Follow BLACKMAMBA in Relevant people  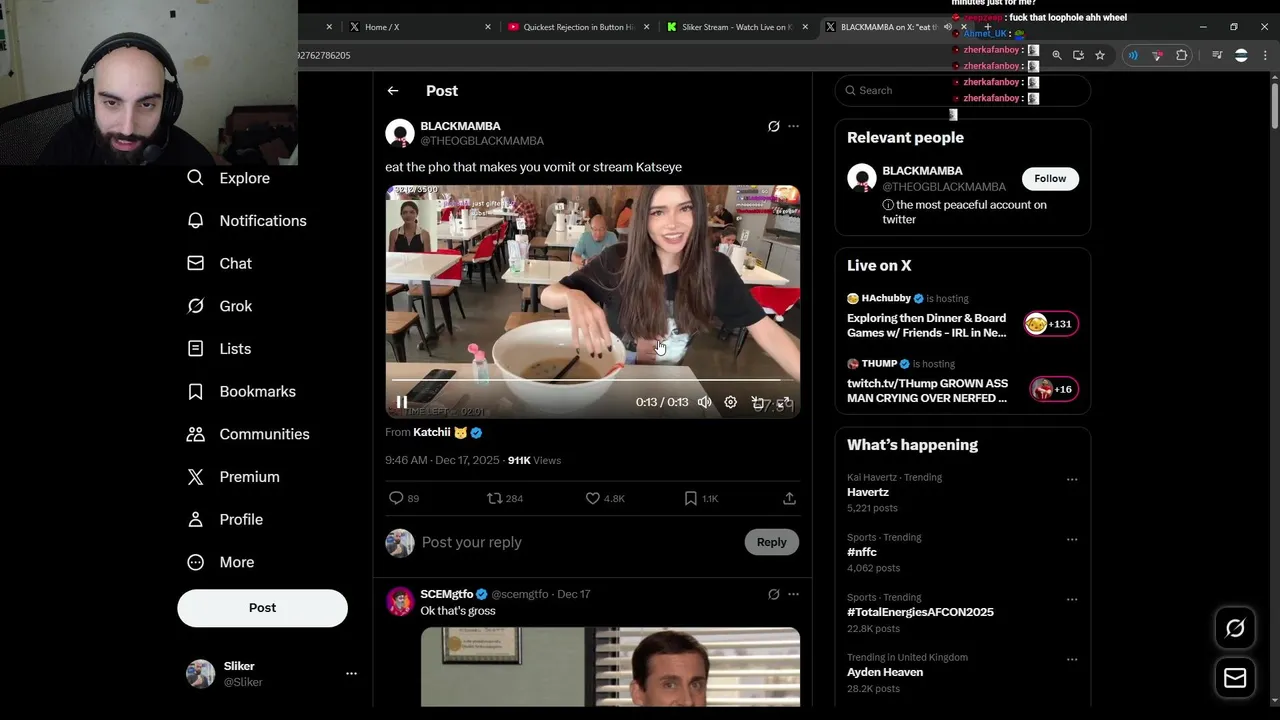(1050, 178)
